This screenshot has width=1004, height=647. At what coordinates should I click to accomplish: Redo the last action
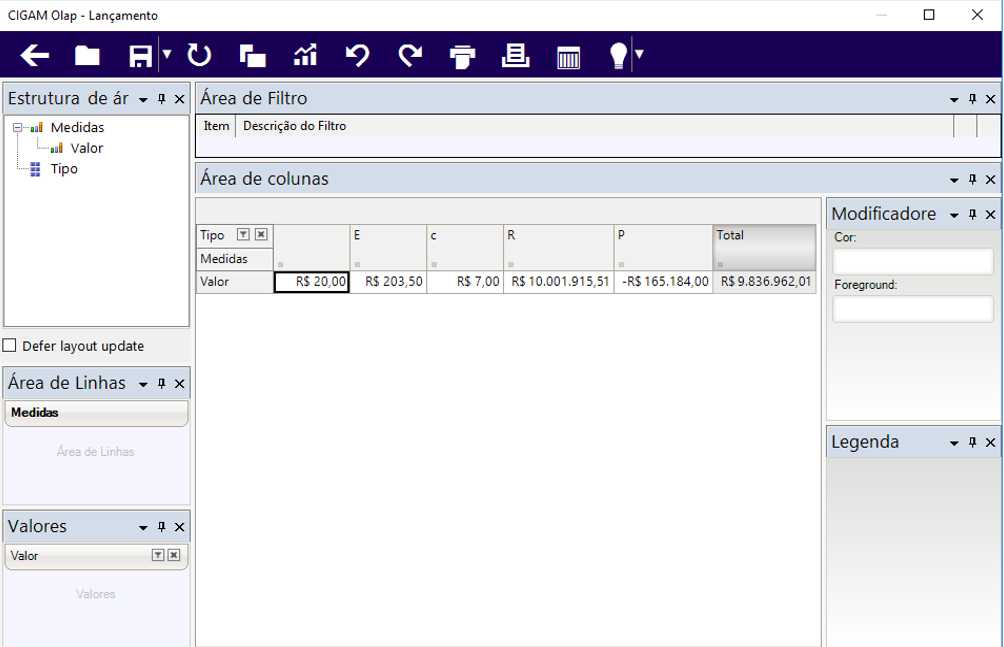click(410, 56)
